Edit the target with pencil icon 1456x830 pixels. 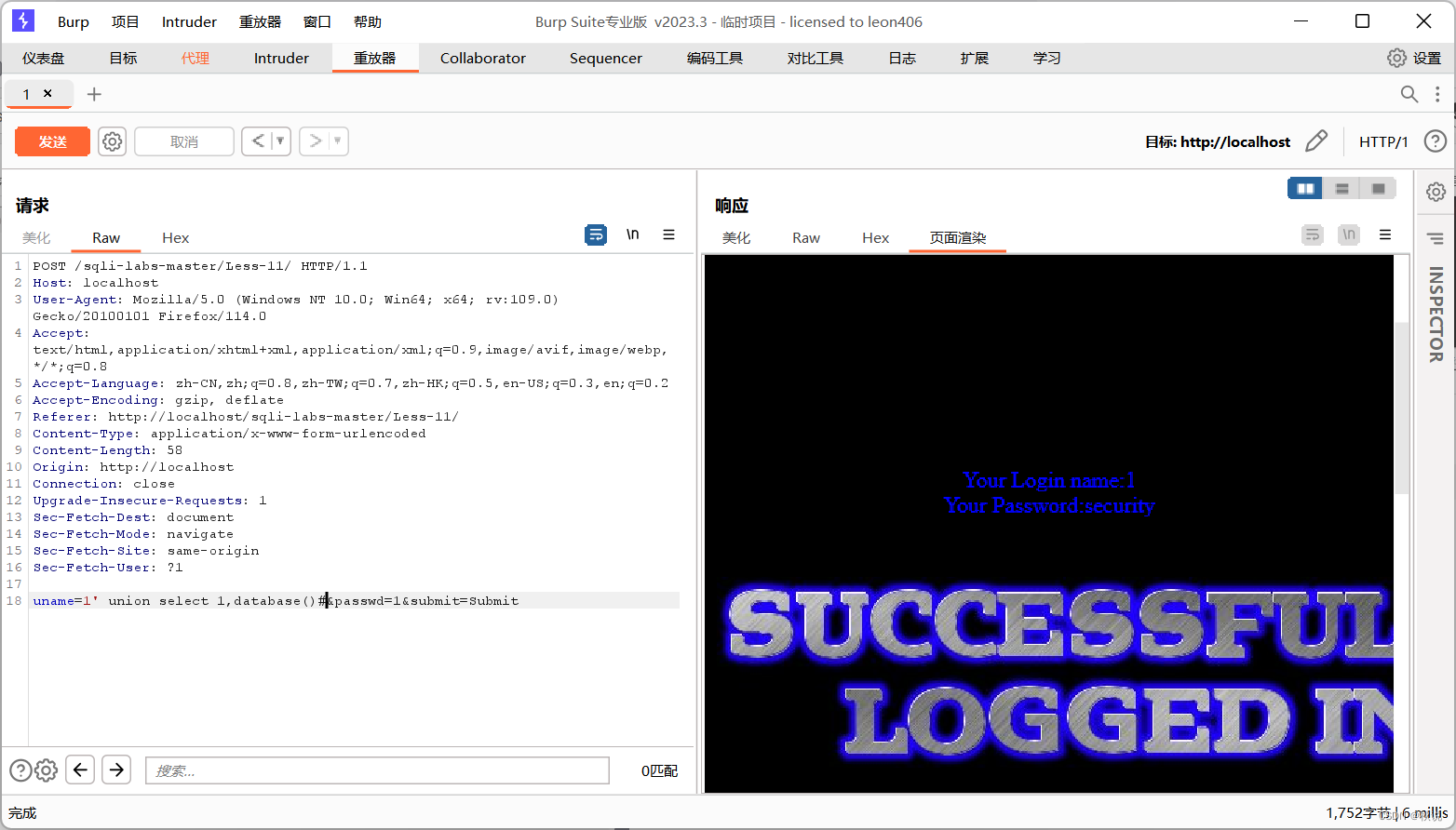click(1316, 141)
